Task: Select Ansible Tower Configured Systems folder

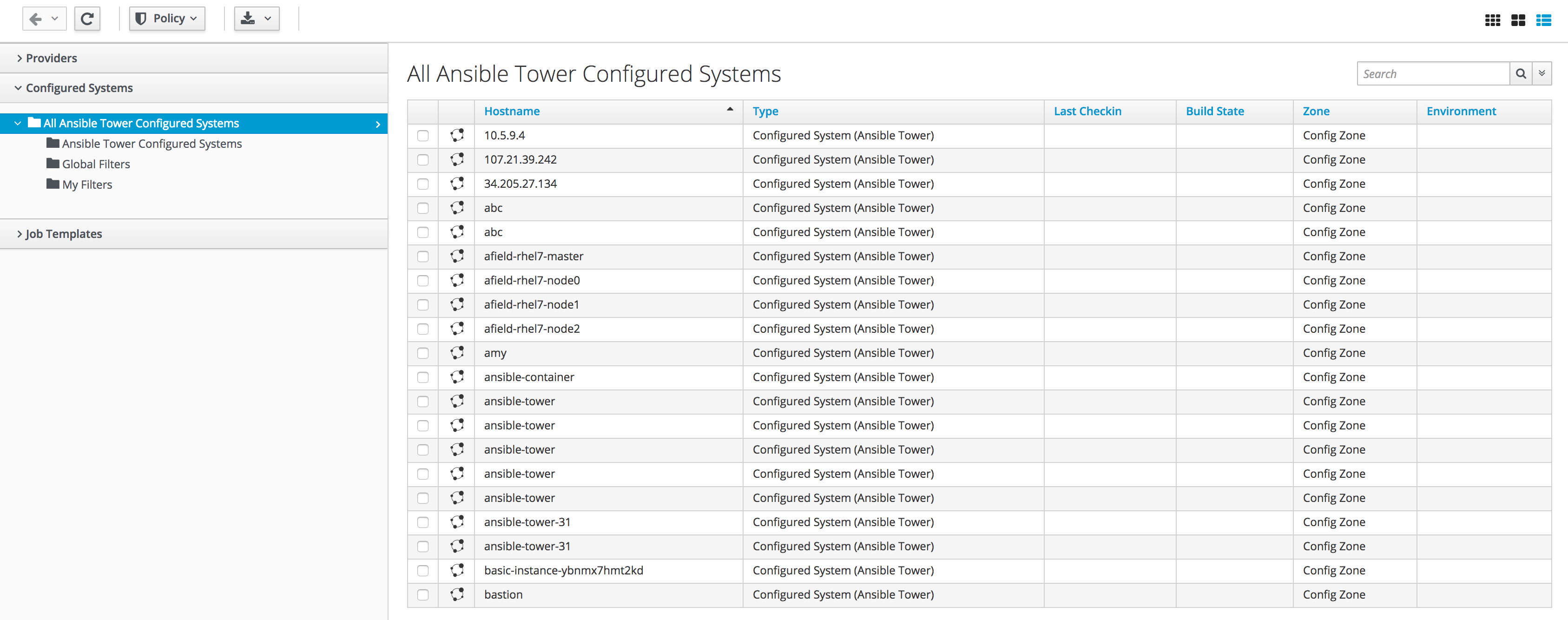Action: (x=152, y=144)
